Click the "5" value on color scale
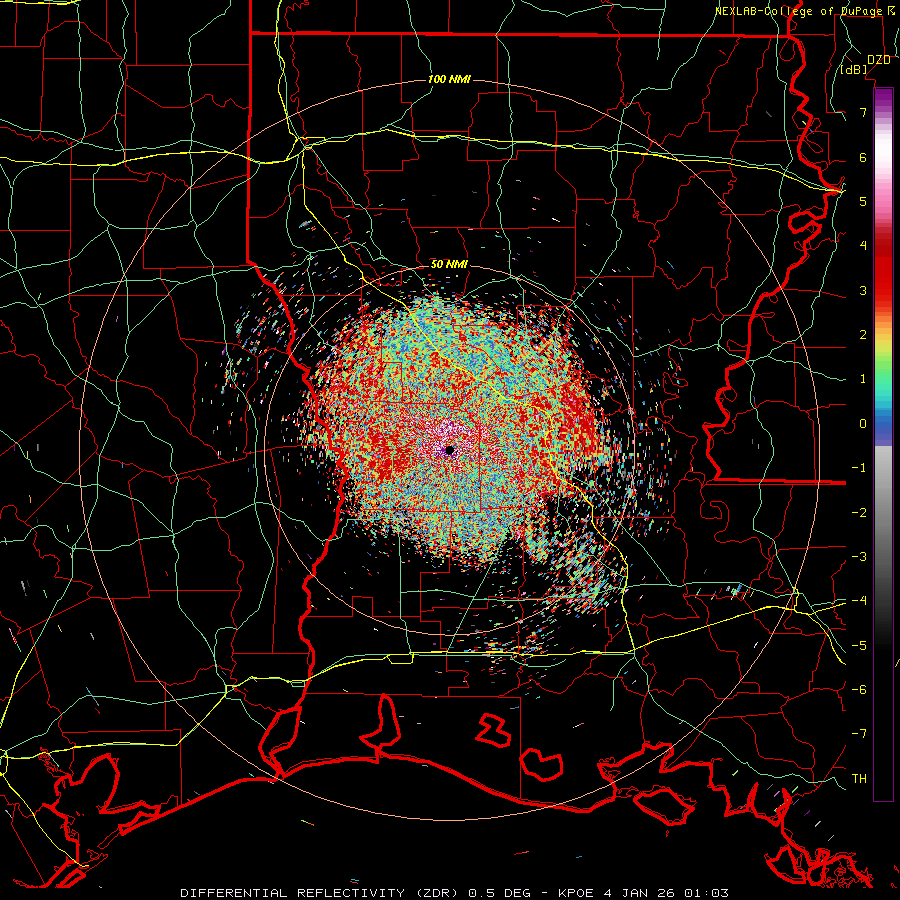The height and width of the screenshot is (900, 900). 863,201
